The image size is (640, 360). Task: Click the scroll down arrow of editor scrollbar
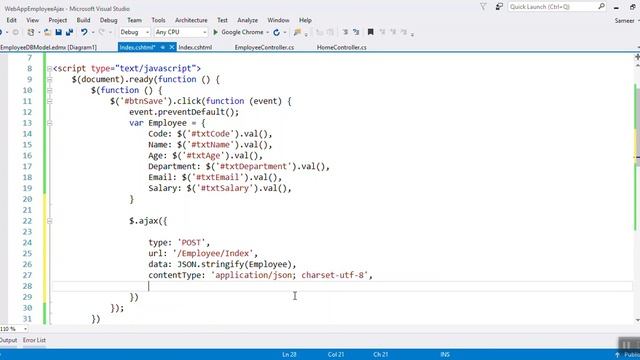[637, 320]
